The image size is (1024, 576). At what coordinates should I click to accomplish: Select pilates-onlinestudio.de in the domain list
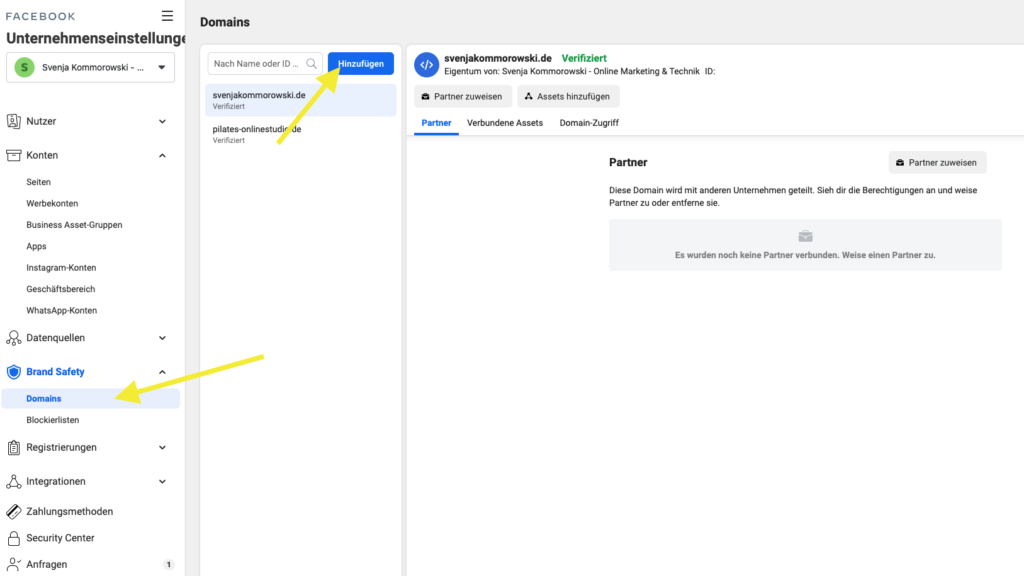[300, 134]
